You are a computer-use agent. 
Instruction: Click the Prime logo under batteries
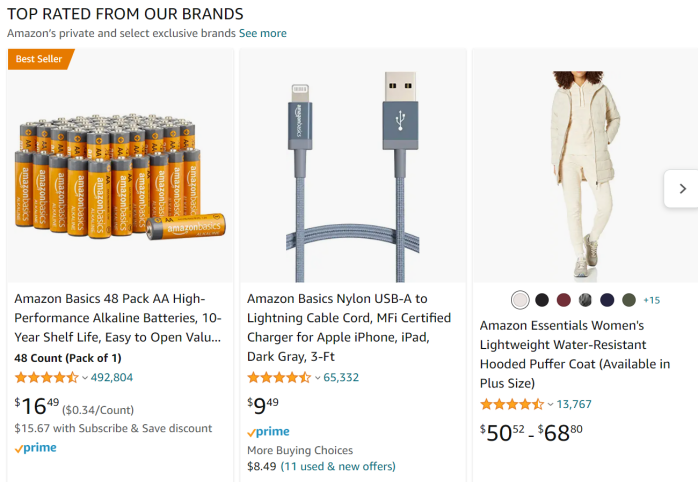(x=35, y=448)
